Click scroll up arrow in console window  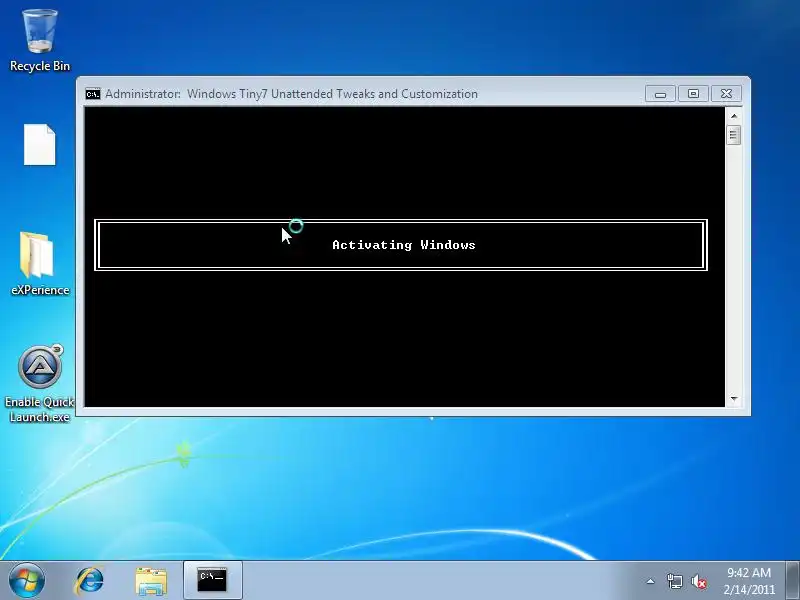pyautogui.click(x=734, y=116)
